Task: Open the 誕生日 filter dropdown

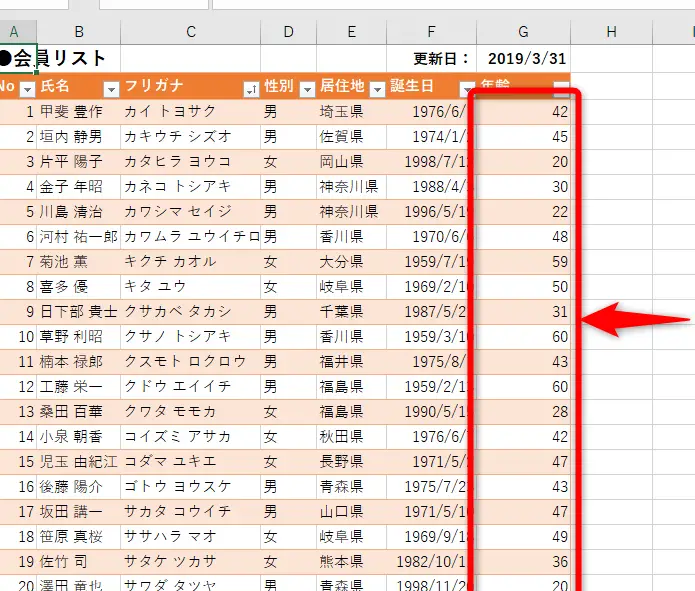Action: (467, 87)
